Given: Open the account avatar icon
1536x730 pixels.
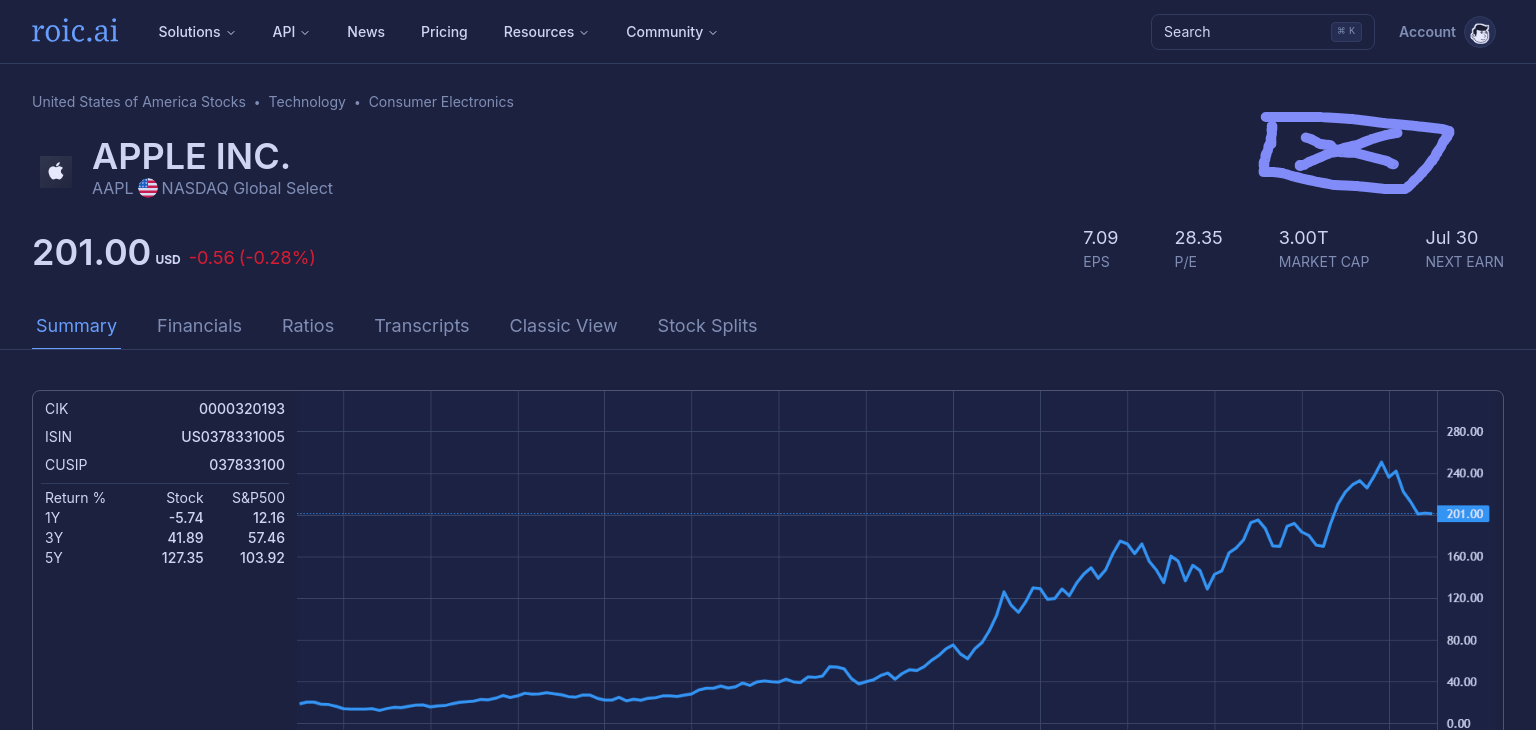Looking at the screenshot, I should (x=1479, y=32).
